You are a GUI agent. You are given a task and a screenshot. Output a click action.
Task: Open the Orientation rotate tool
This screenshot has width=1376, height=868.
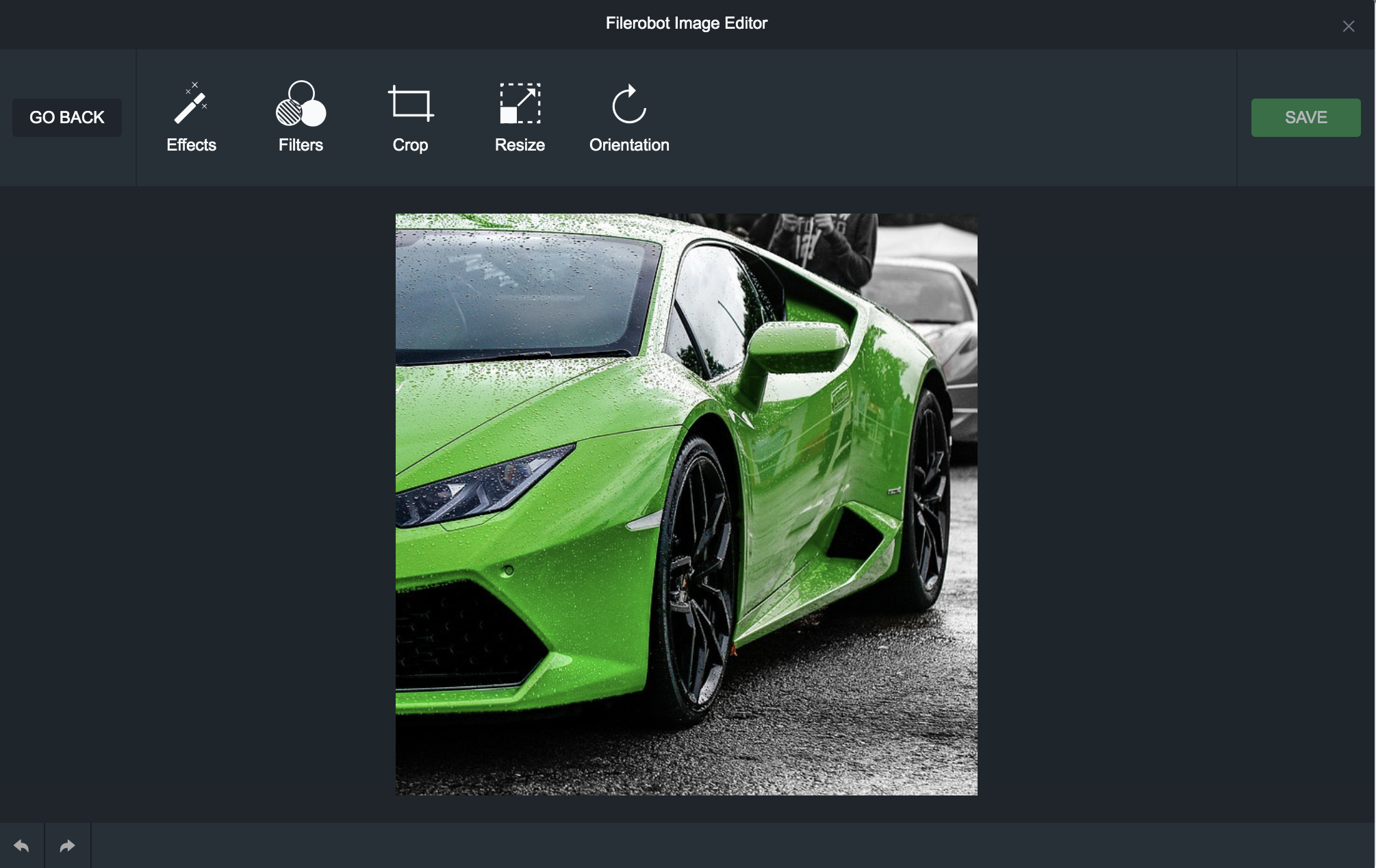[x=629, y=117]
